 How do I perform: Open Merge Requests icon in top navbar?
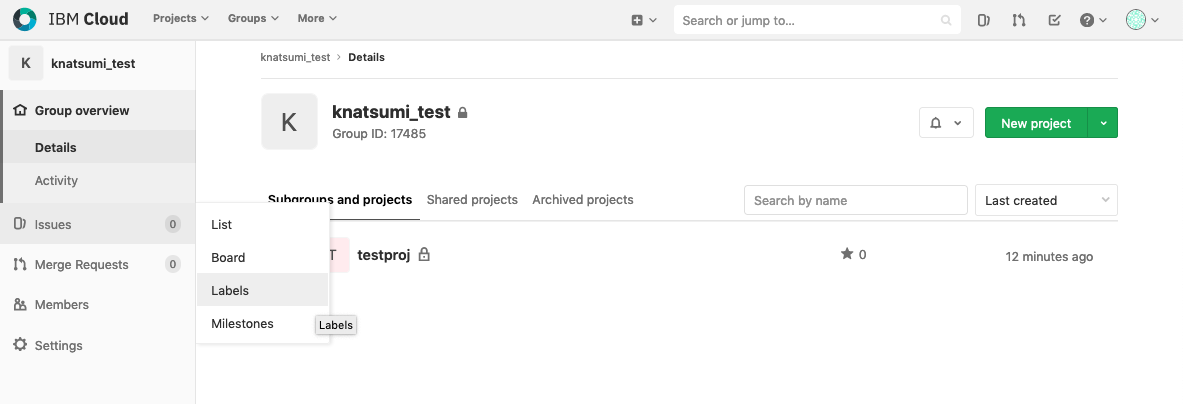pyautogui.click(x=1019, y=20)
